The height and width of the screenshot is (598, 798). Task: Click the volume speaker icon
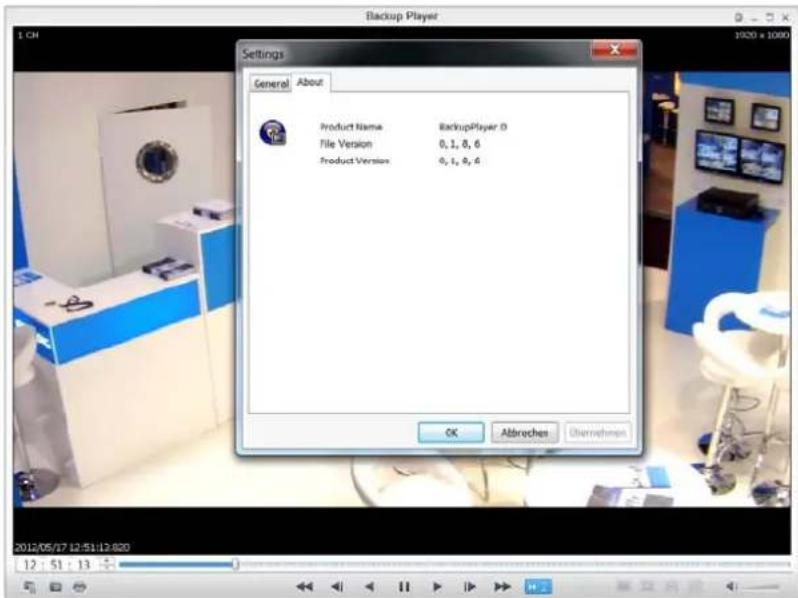[731, 587]
